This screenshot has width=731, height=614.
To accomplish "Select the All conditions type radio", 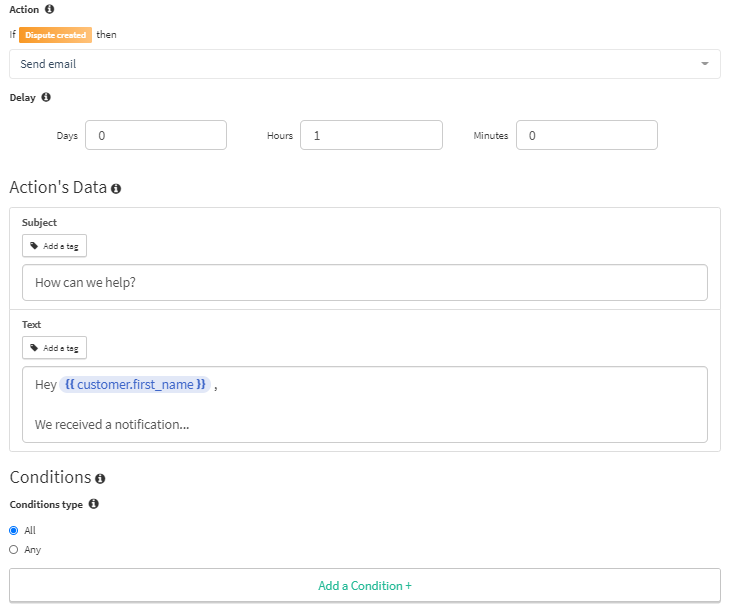I will (14, 531).
